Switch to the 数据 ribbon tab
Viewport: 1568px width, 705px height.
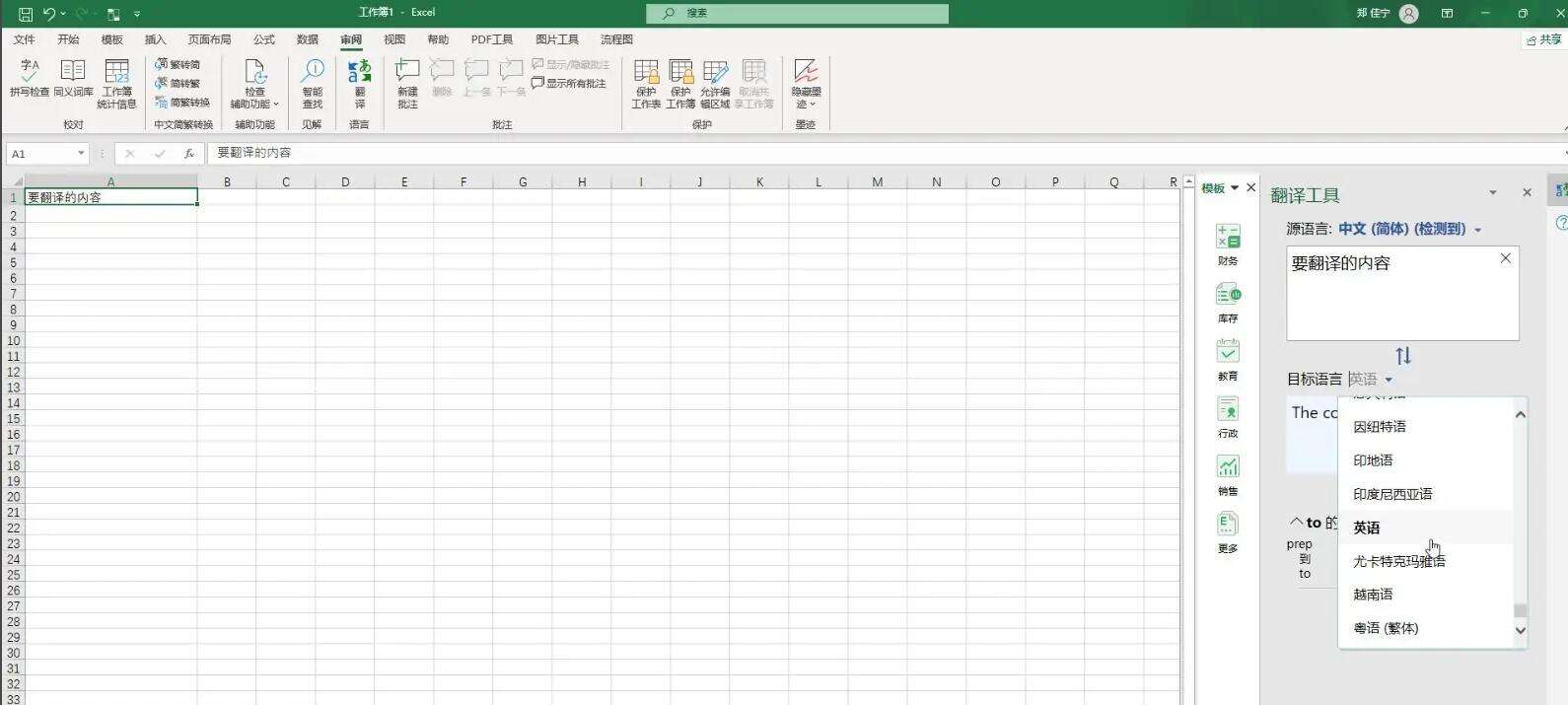308,39
